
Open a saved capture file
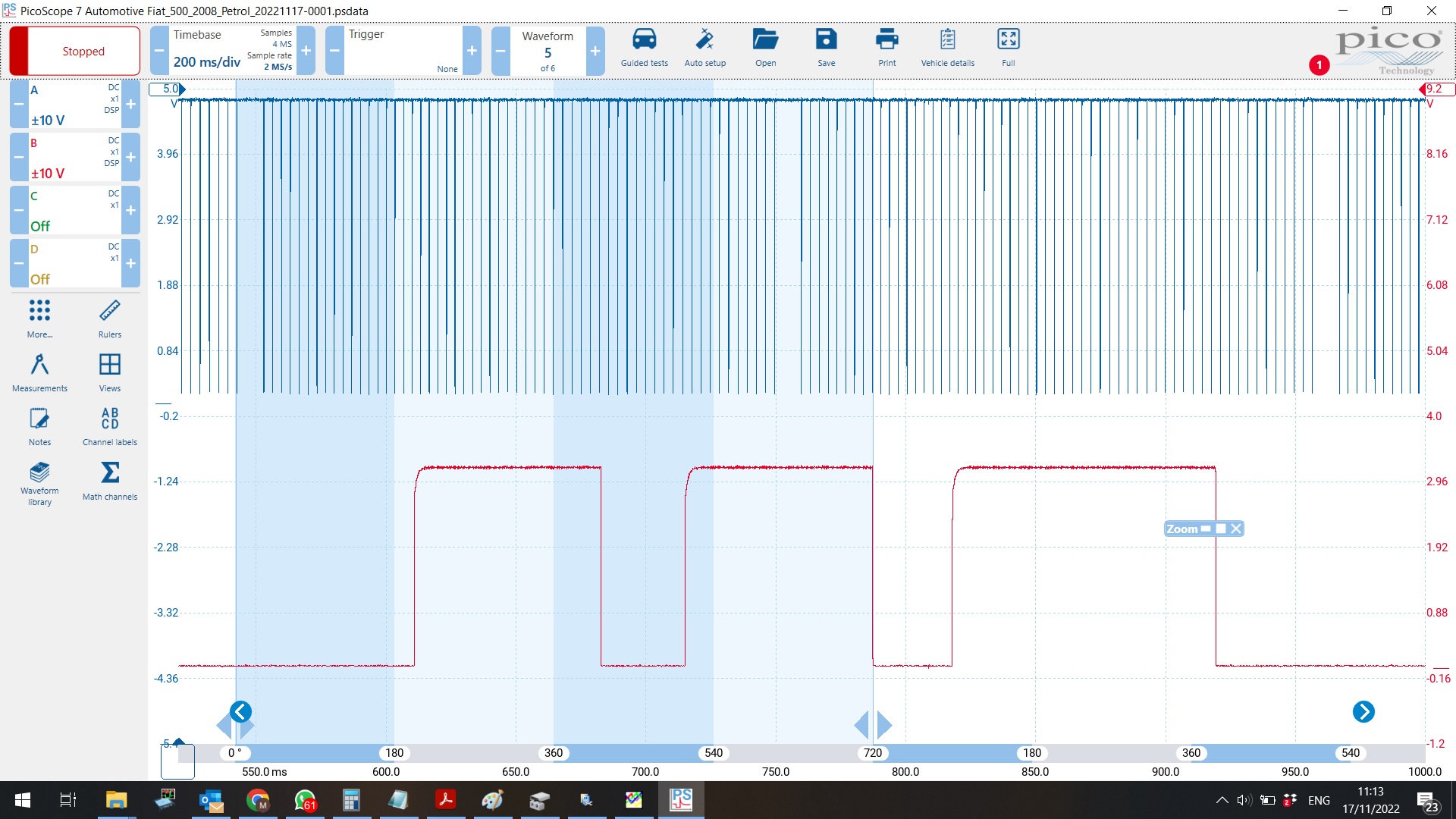pos(766,47)
